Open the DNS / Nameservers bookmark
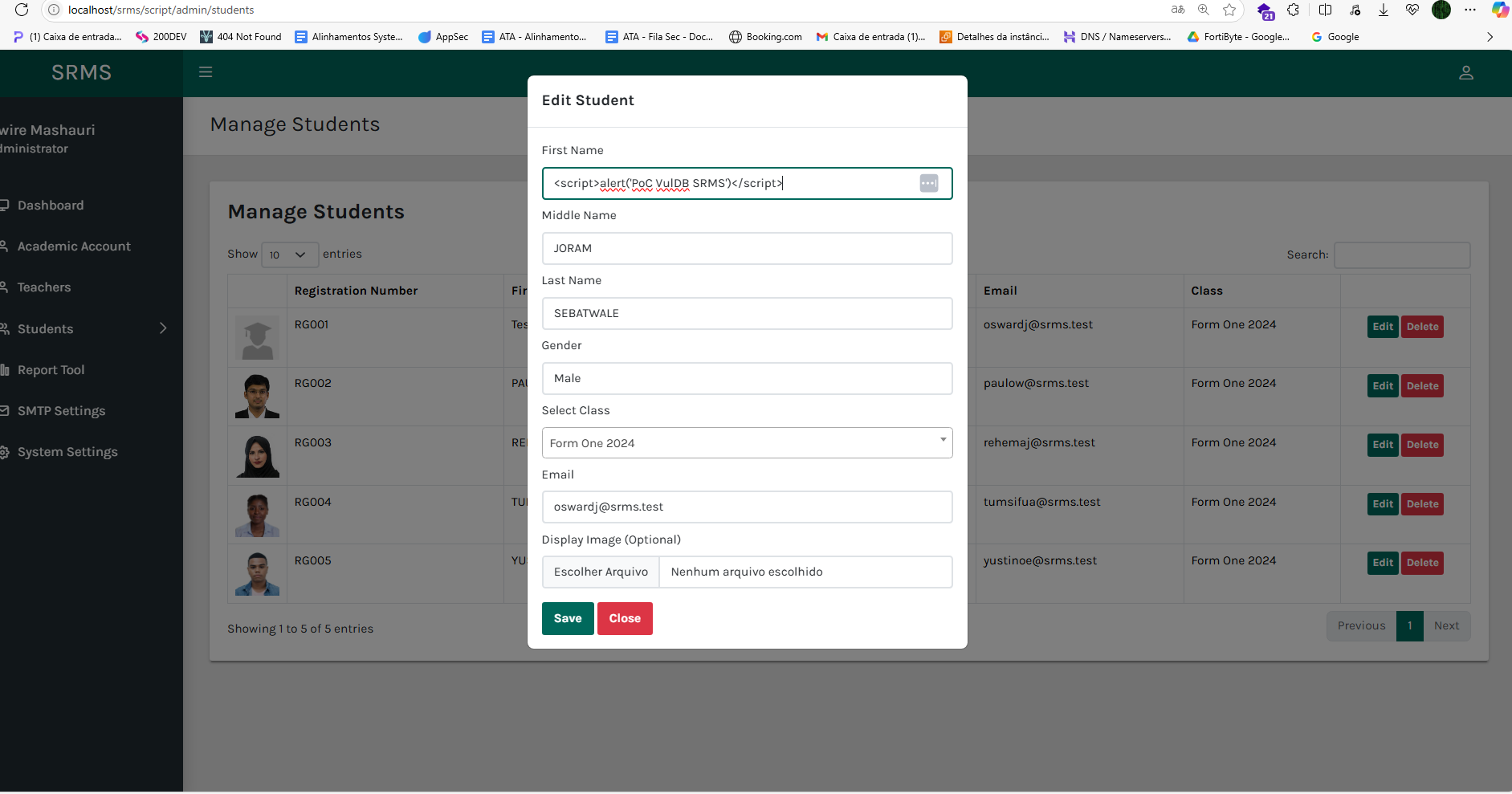The image size is (1512, 794). 1117,37
